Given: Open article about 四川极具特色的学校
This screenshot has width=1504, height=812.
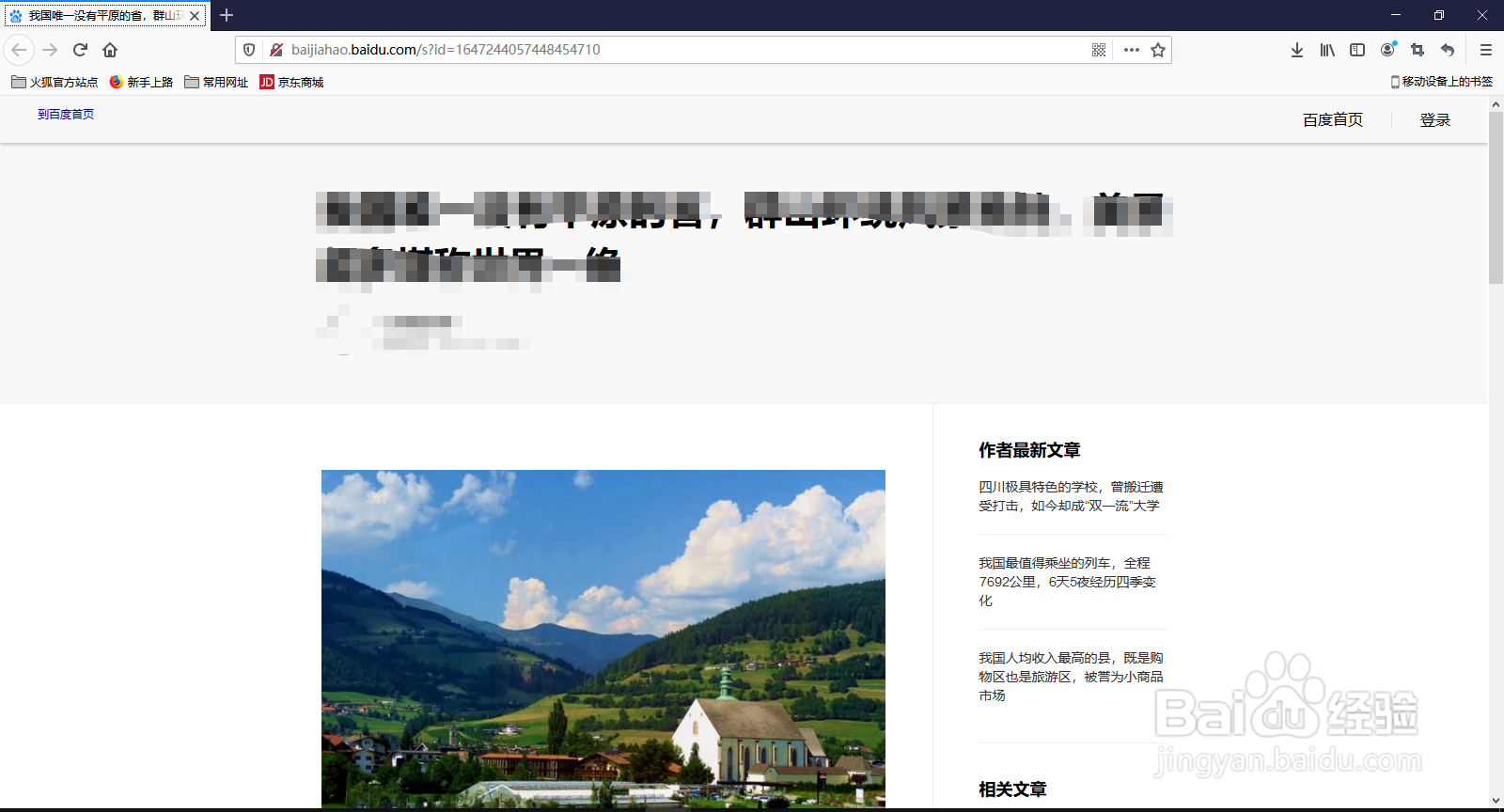Looking at the screenshot, I should tap(1071, 496).
